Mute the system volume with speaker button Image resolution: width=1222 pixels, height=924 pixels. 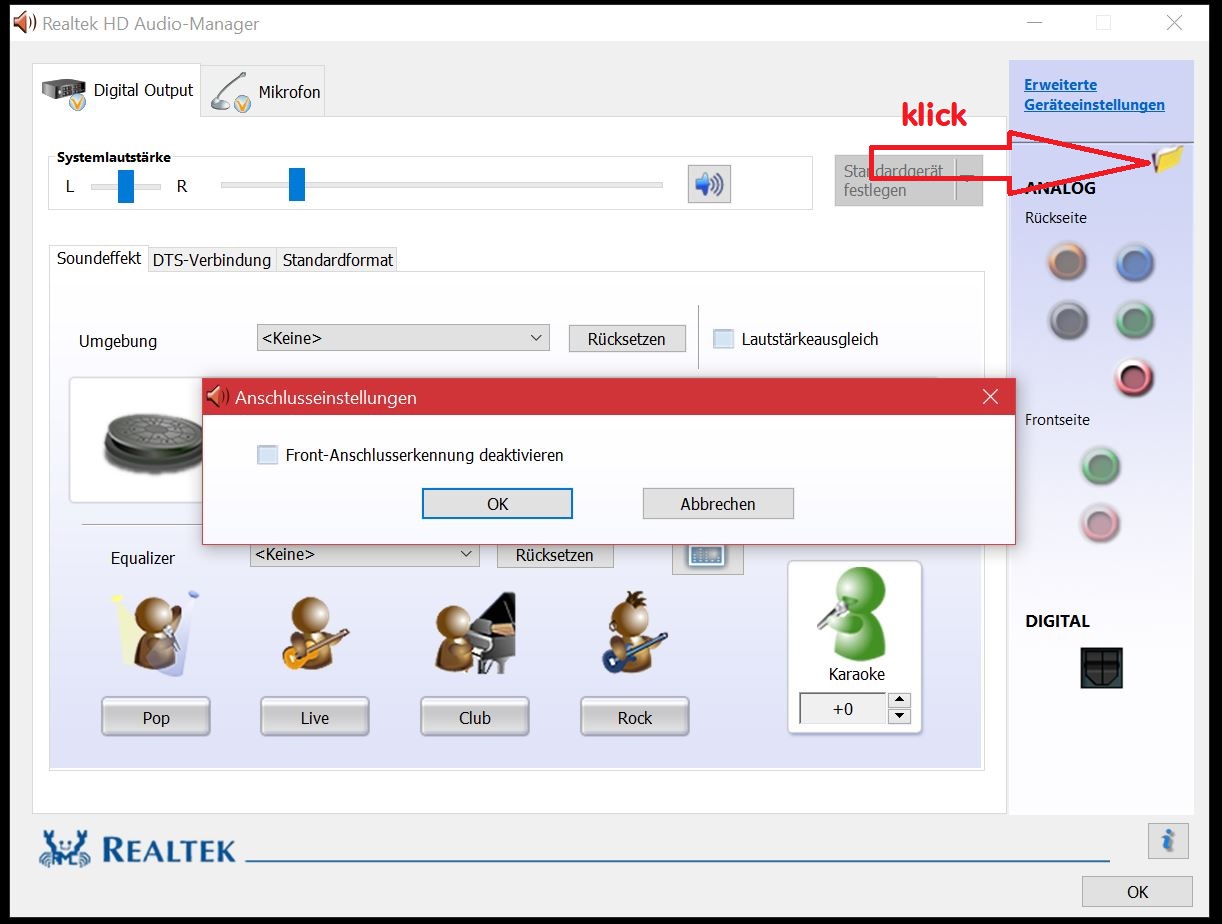[709, 184]
